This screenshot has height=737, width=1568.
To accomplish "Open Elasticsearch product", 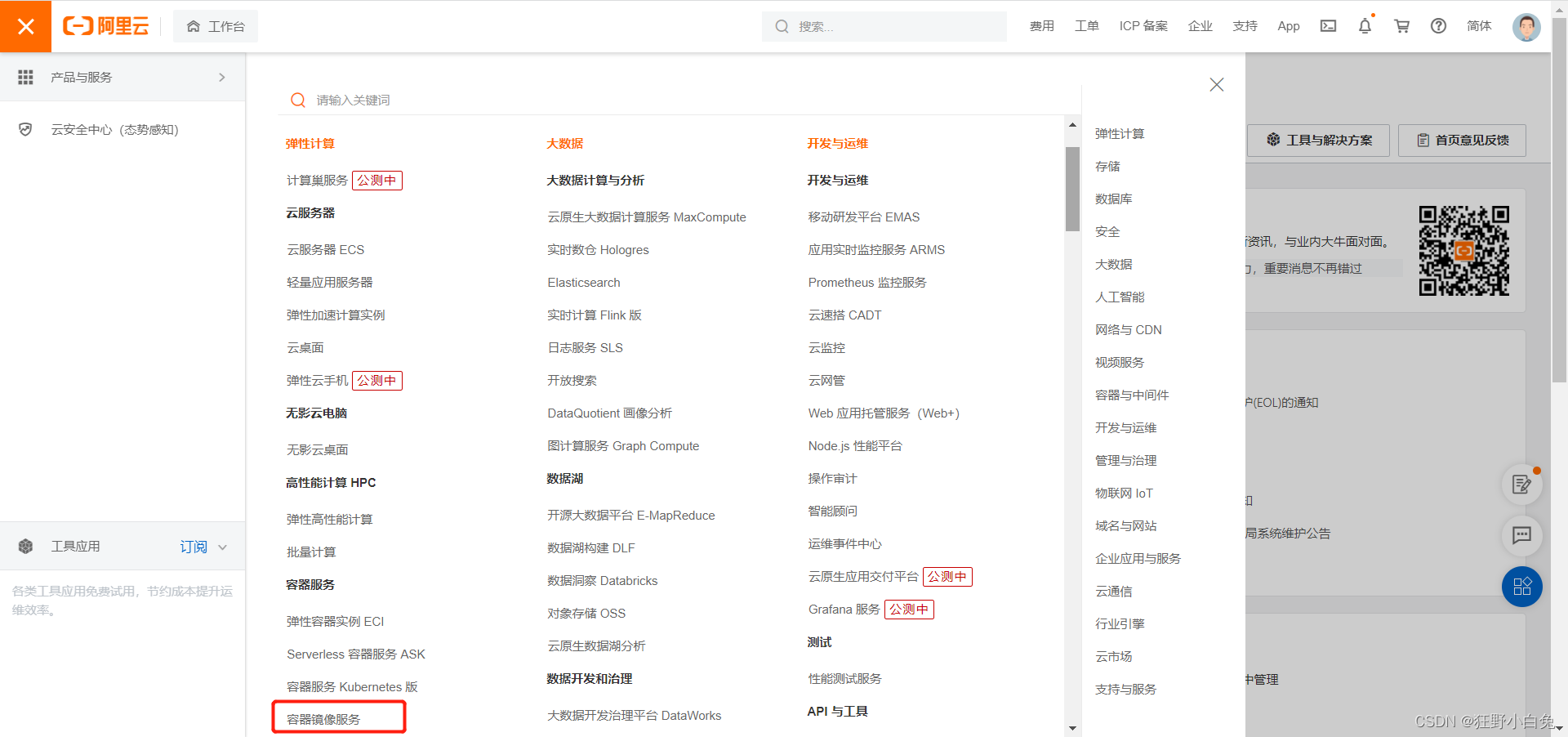I will click(584, 282).
